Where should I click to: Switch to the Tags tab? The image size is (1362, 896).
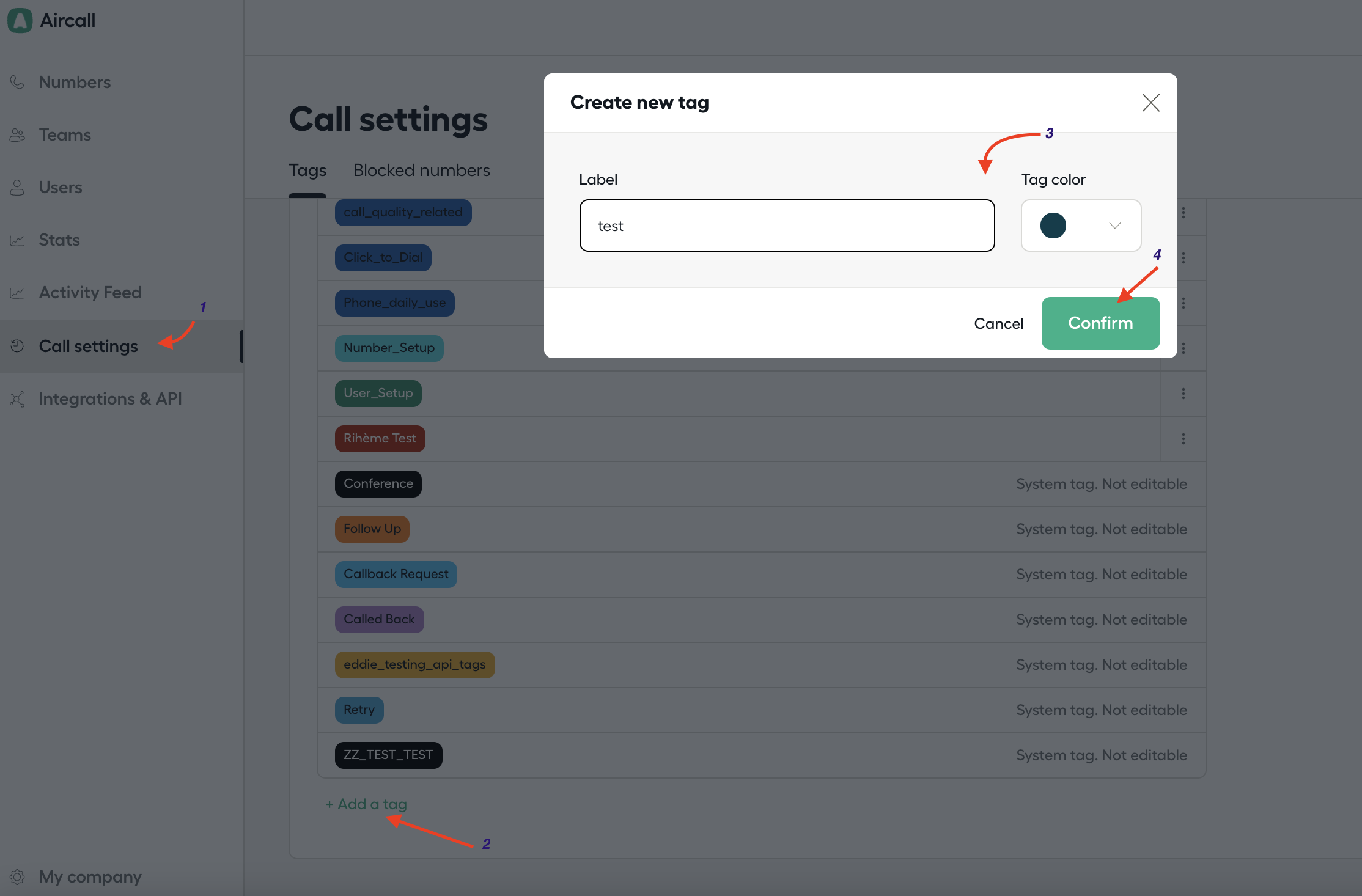[307, 171]
